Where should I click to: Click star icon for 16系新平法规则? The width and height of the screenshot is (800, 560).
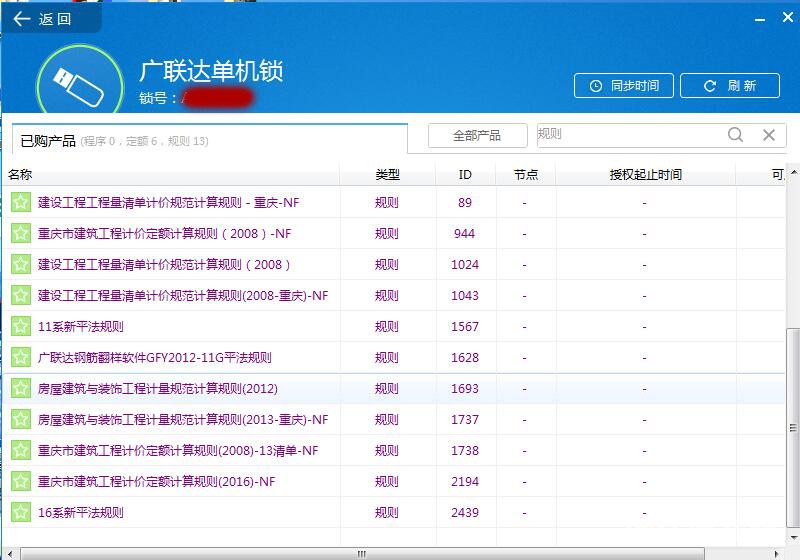tap(21, 513)
